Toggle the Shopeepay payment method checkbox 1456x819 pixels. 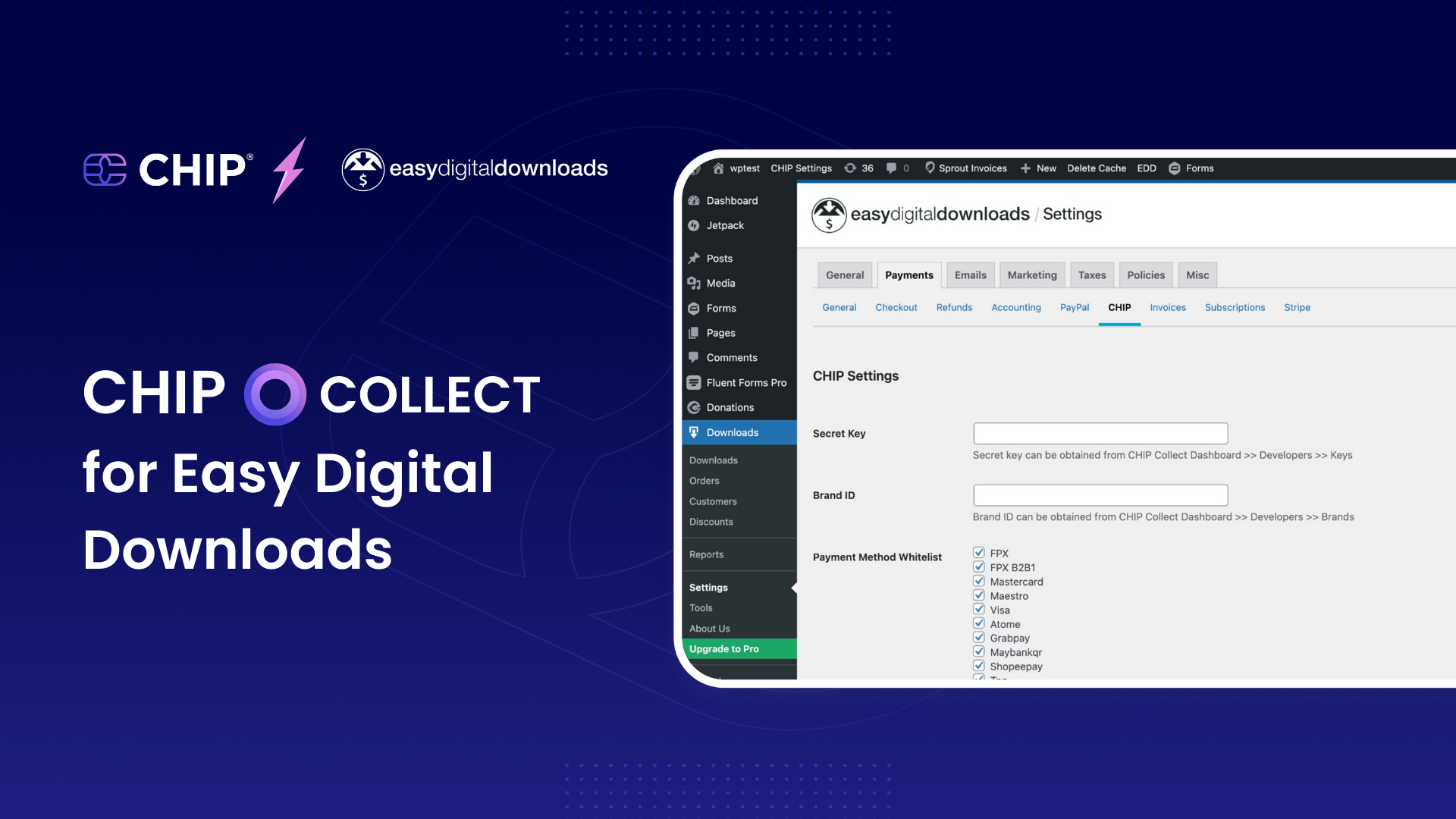click(x=979, y=666)
